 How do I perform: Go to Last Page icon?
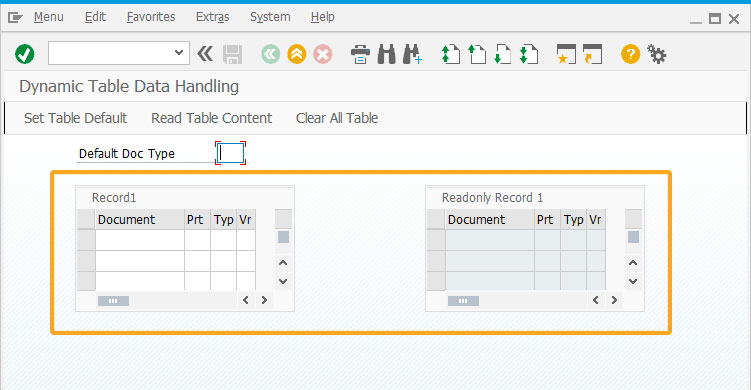click(x=529, y=54)
